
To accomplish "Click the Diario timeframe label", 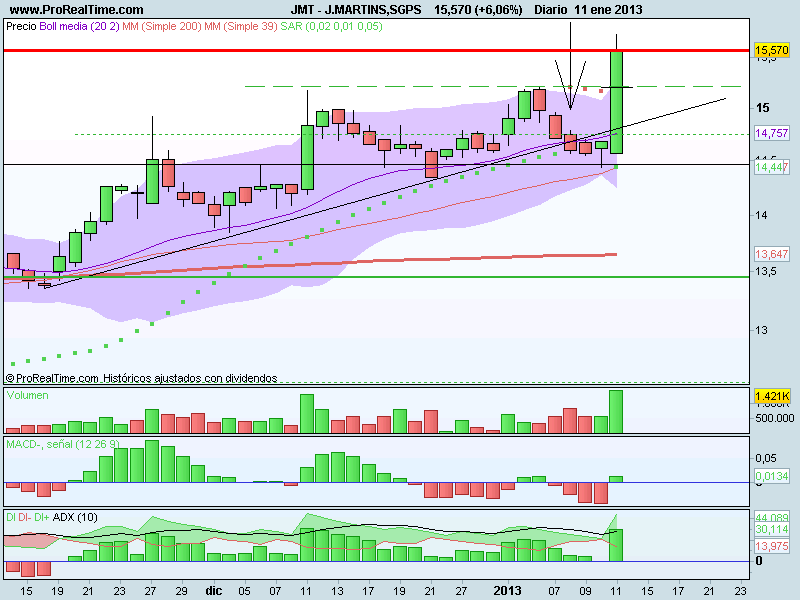I will pos(551,9).
